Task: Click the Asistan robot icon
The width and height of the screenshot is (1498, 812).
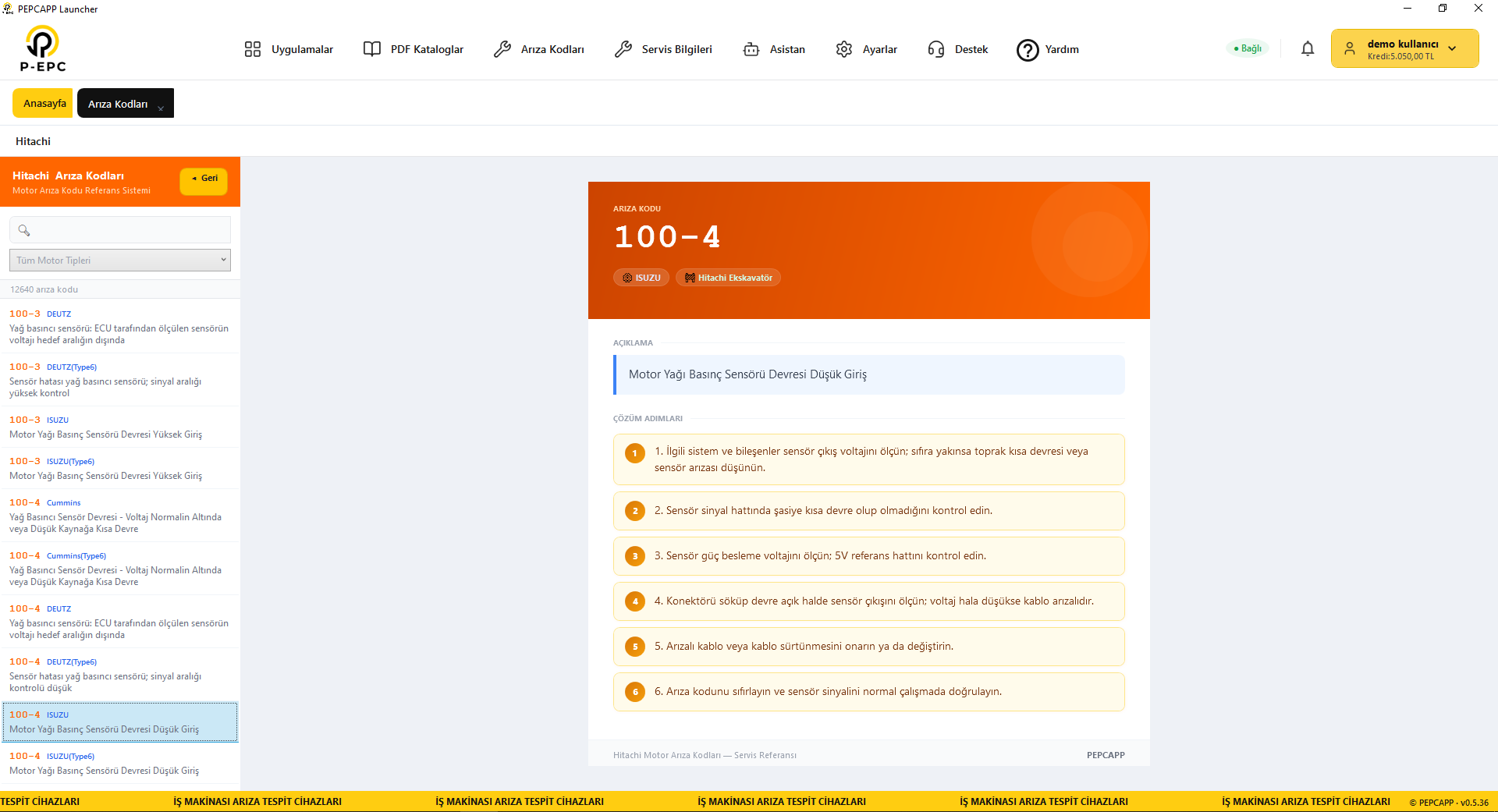Action: 751,49
